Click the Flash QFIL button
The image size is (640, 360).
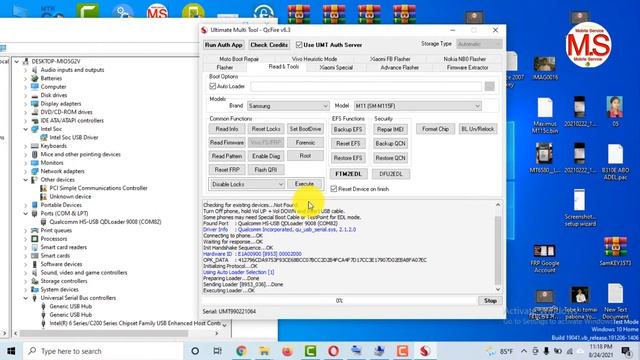coord(266,170)
